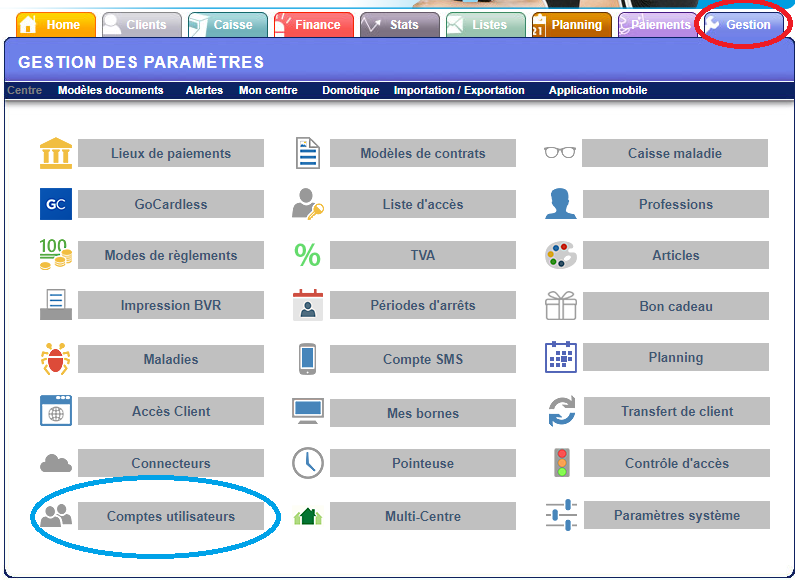Screen dimensions: 795x580
Task: Click the green percent TVA icon
Action: [308, 255]
